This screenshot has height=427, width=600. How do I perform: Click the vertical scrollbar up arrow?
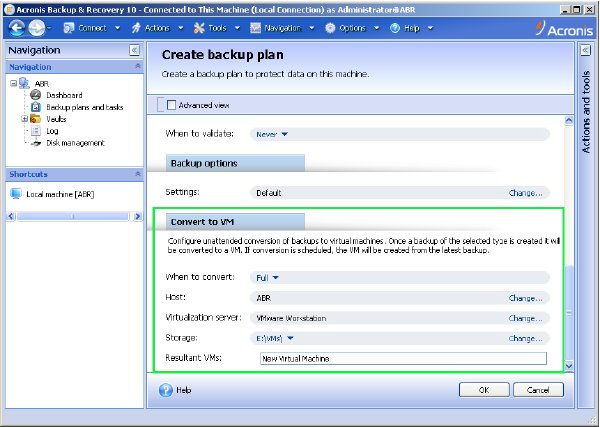pos(569,121)
